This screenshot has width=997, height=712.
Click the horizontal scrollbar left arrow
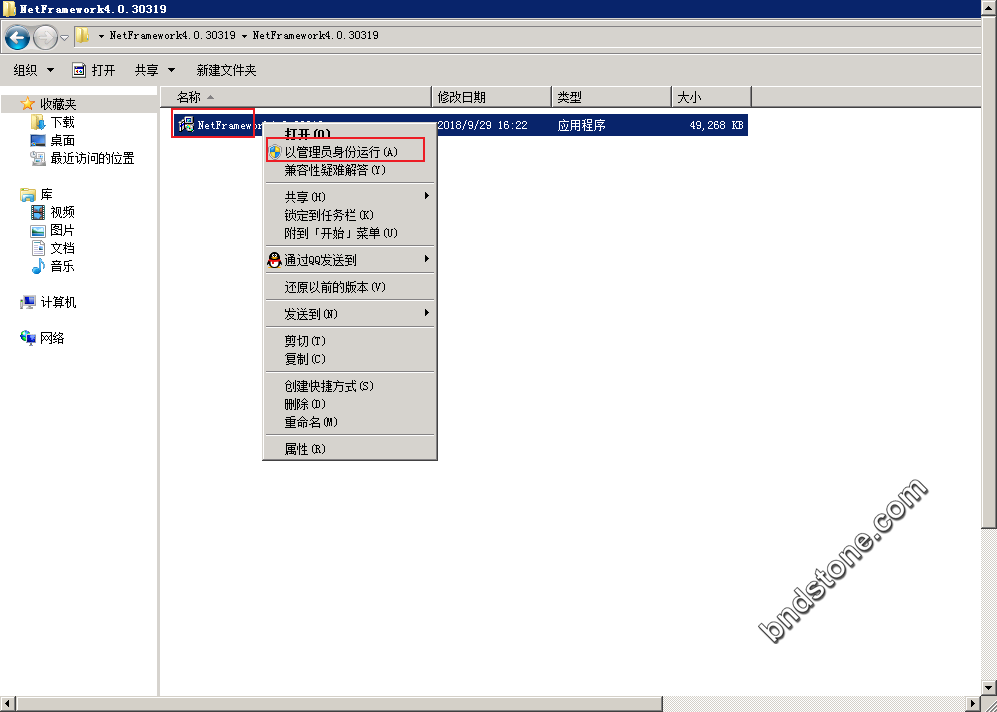point(8,704)
